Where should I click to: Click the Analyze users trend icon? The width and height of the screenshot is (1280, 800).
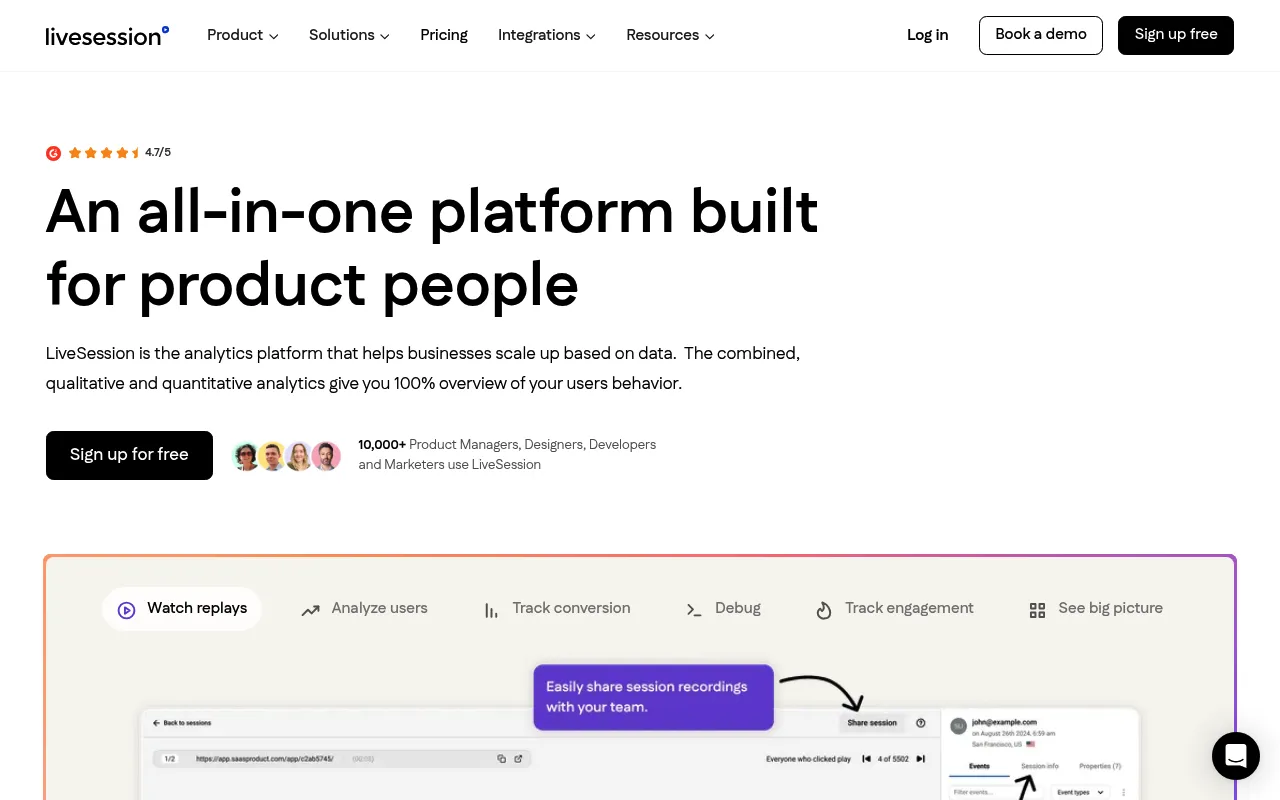click(311, 610)
